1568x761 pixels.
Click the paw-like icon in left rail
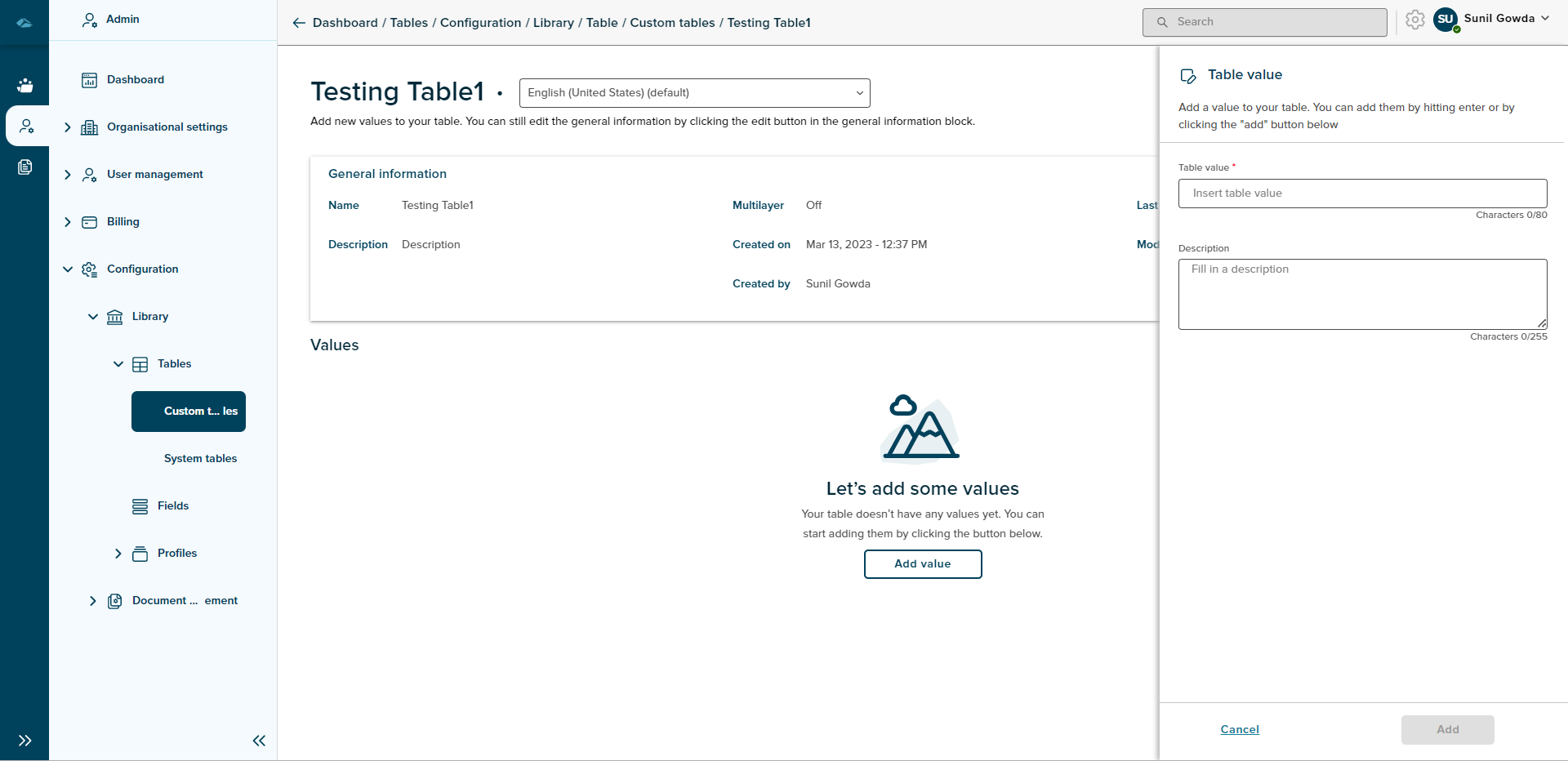pyautogui.click(x=24, y=85)
